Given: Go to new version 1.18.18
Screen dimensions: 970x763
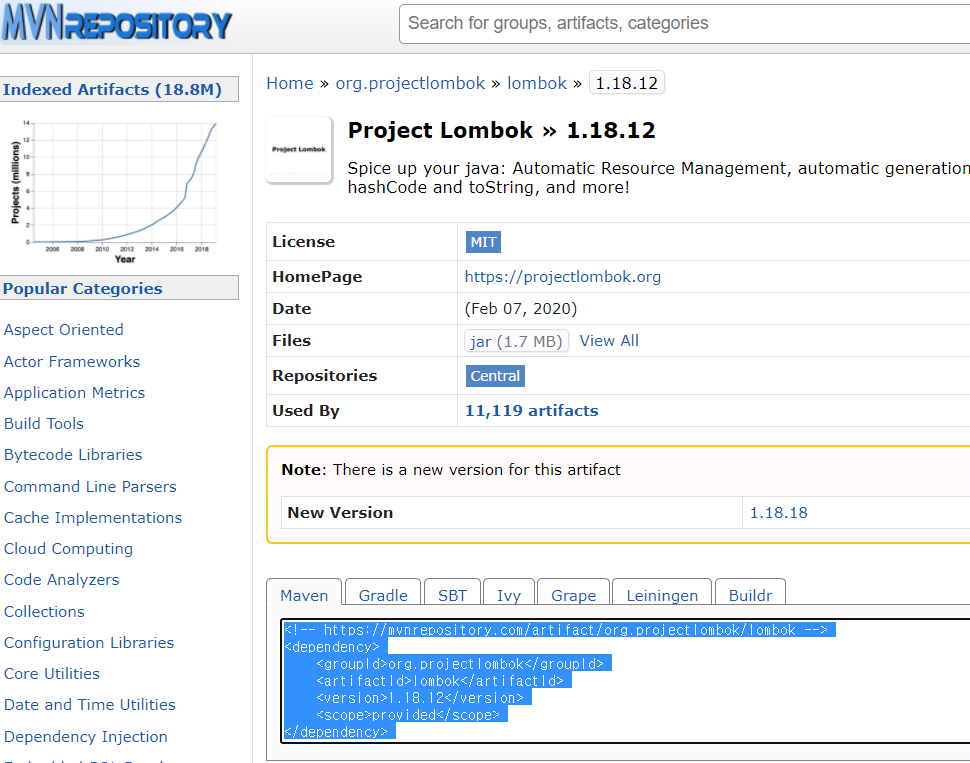Looking at the screenshot, I should (778, 512).
